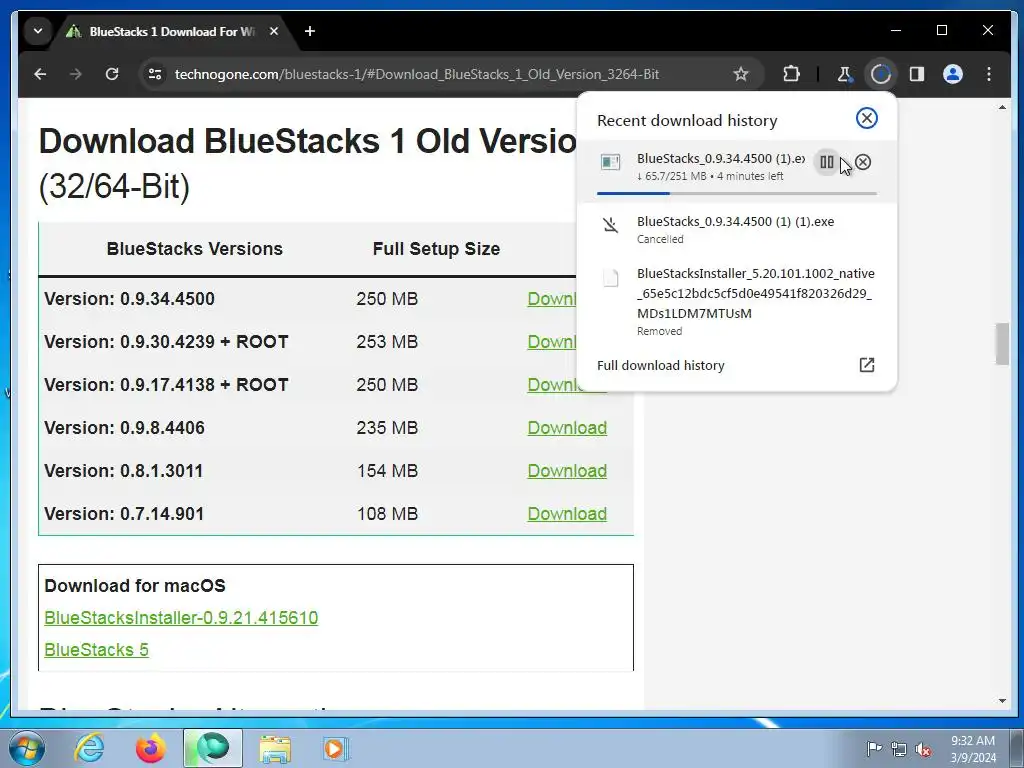The height and width of the screenshot is (768, 1024).
Task: Click the 235 MB size cell
Action: click(387, 428)
